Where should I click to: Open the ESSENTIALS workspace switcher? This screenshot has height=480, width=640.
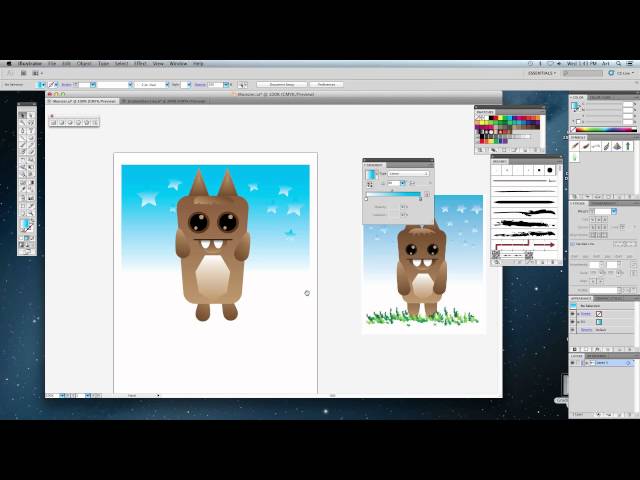(x=542, y=73)
